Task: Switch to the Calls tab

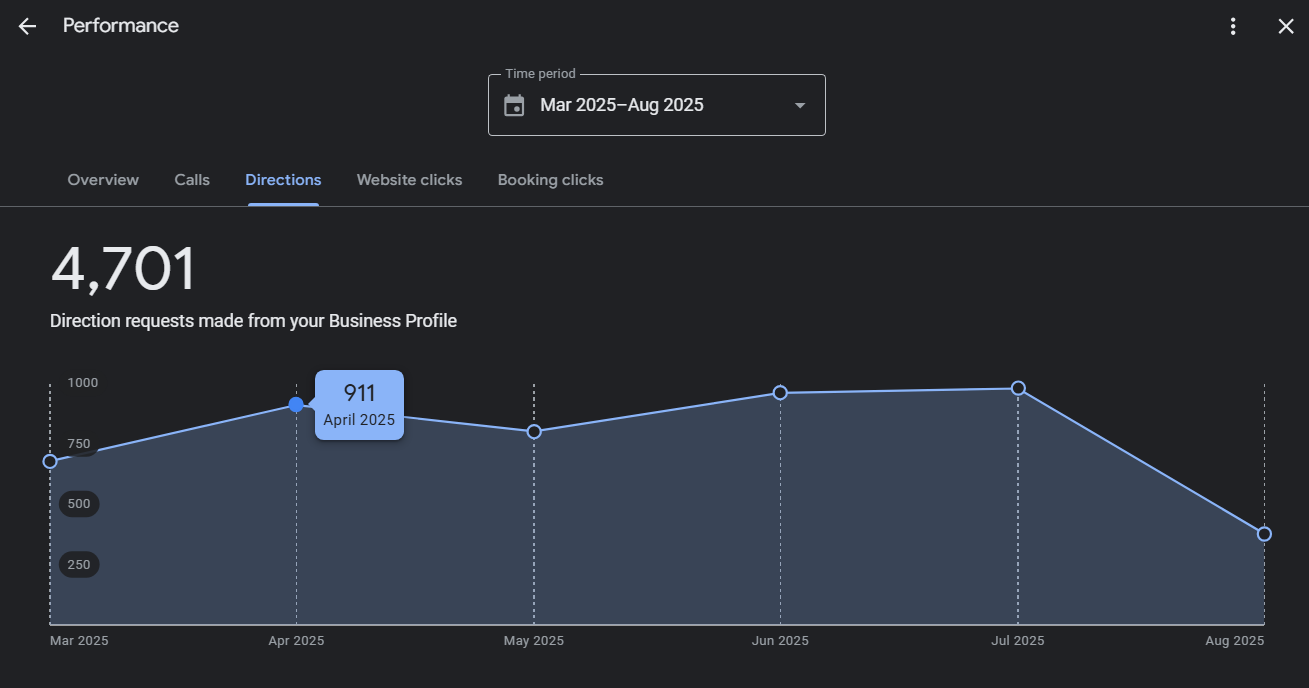Action: pyautogui.click(x=192, y=180)
